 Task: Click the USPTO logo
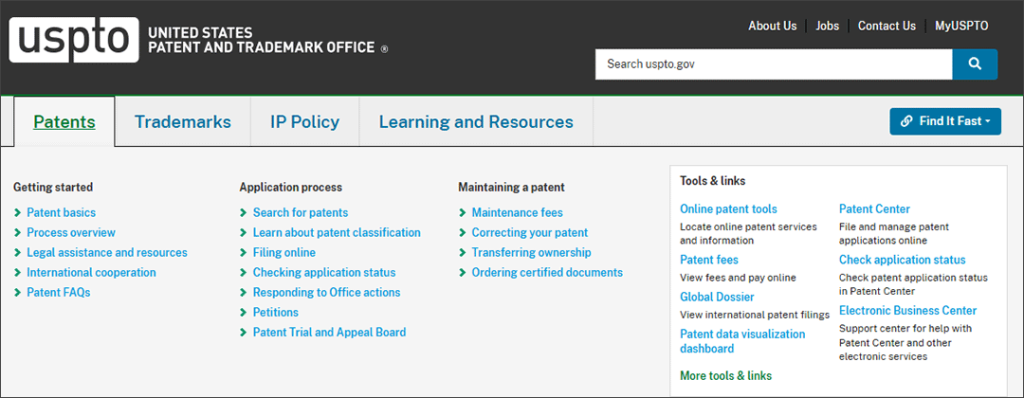74,40
